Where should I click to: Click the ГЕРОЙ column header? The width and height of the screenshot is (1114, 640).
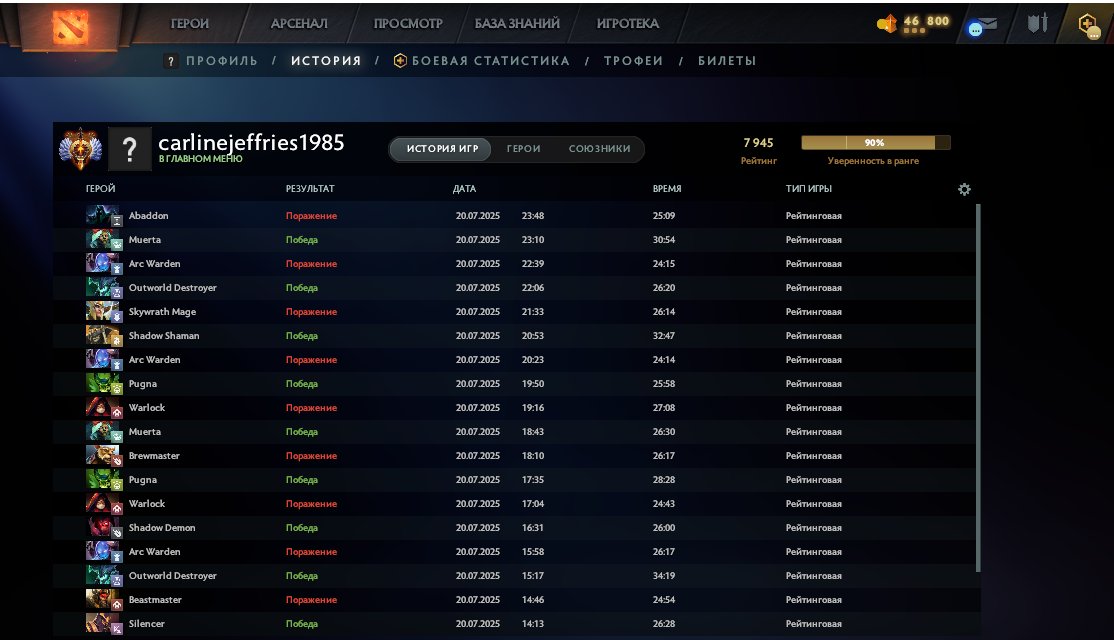[100, 189]
